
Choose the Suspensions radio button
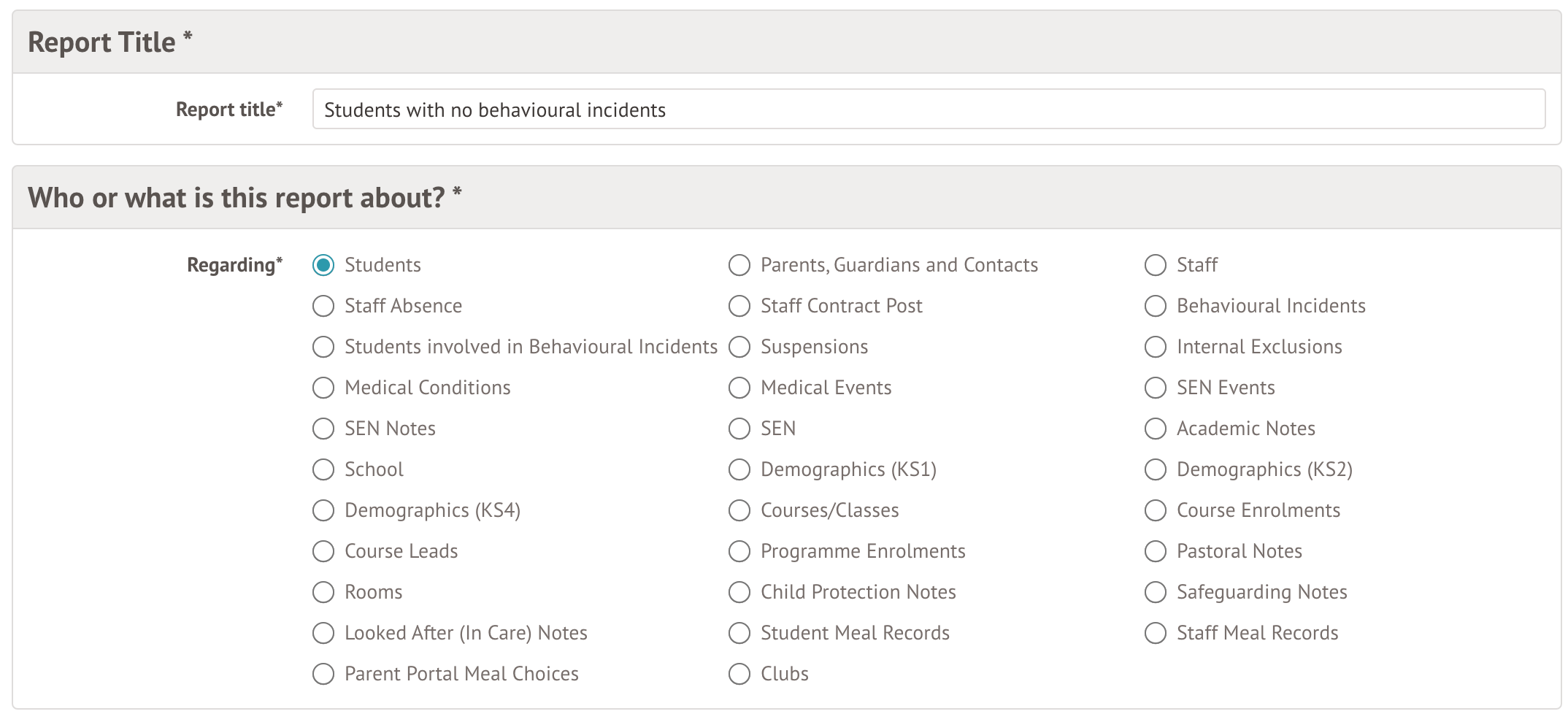tap(739, 347)
